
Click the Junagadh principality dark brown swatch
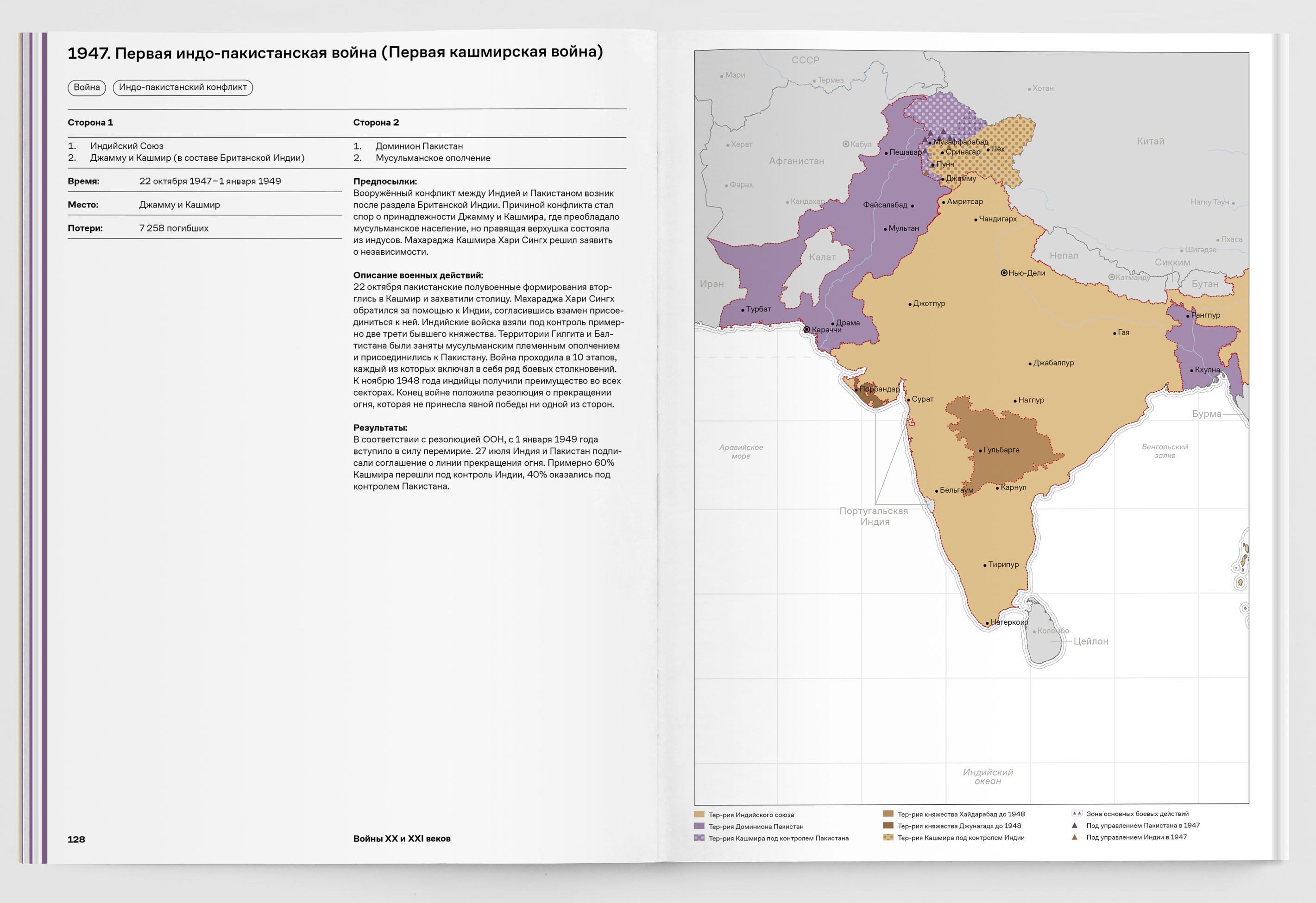pos(888,826)
